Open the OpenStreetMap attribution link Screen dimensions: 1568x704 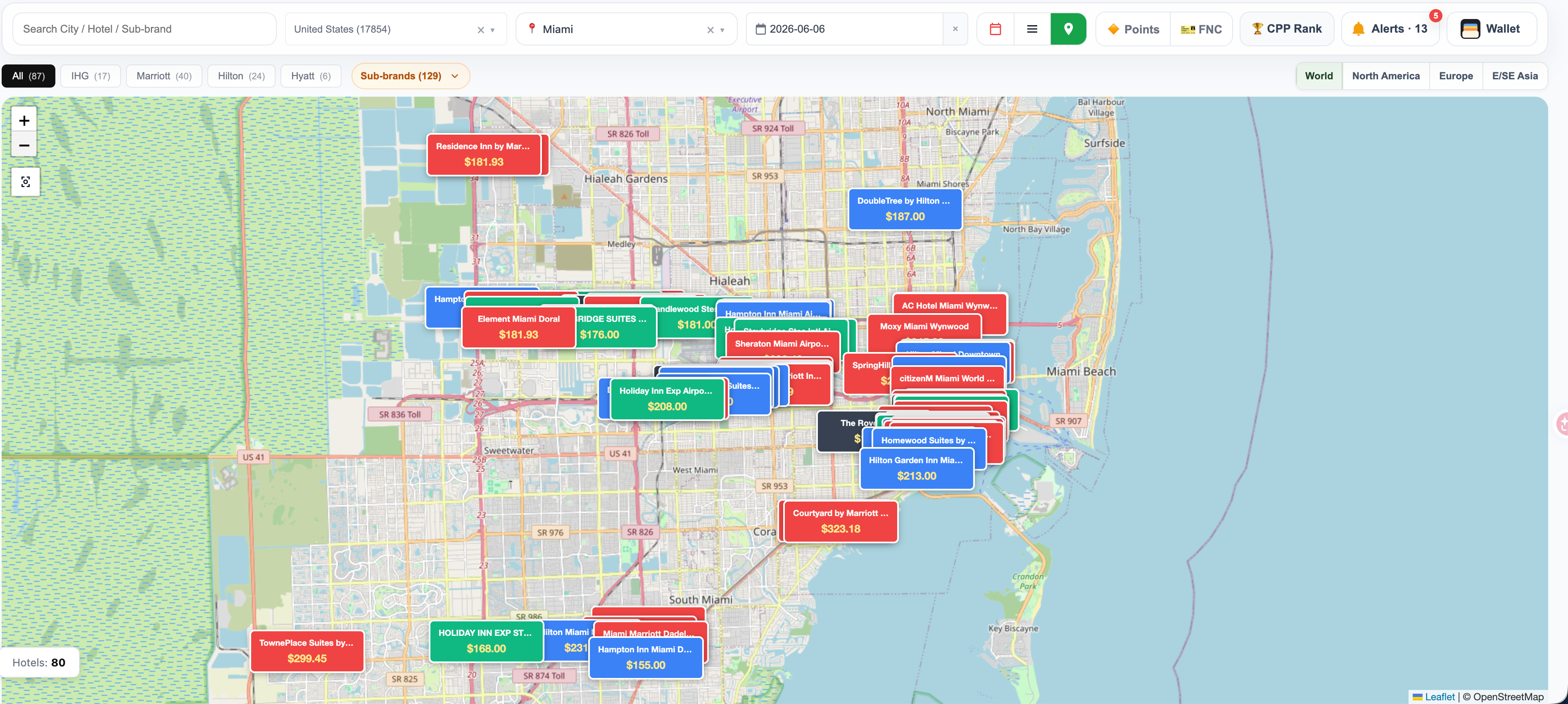coord(1508,697)
